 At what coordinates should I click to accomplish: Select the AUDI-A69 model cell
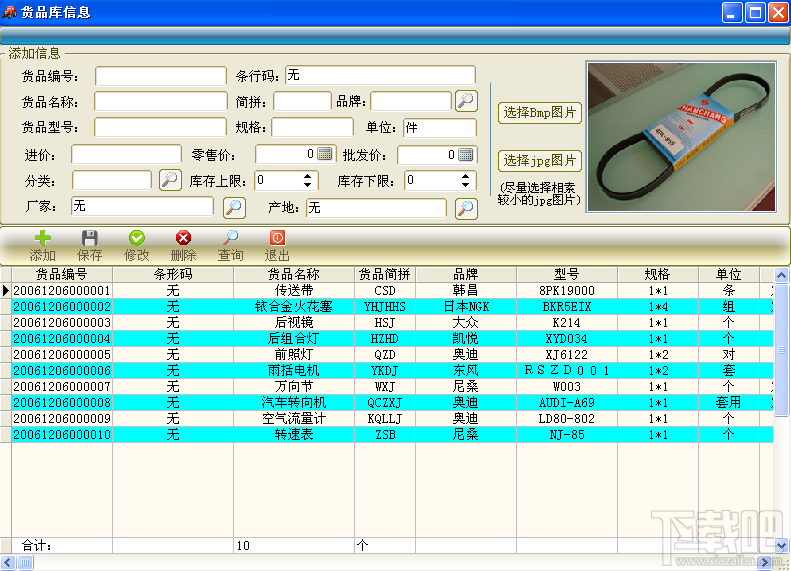567,403
